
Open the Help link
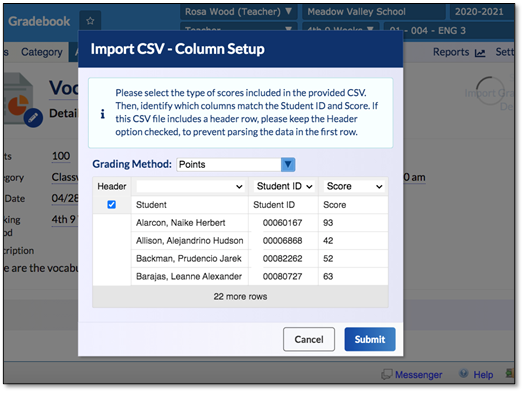pyautogui.click(x=483, y=375)
